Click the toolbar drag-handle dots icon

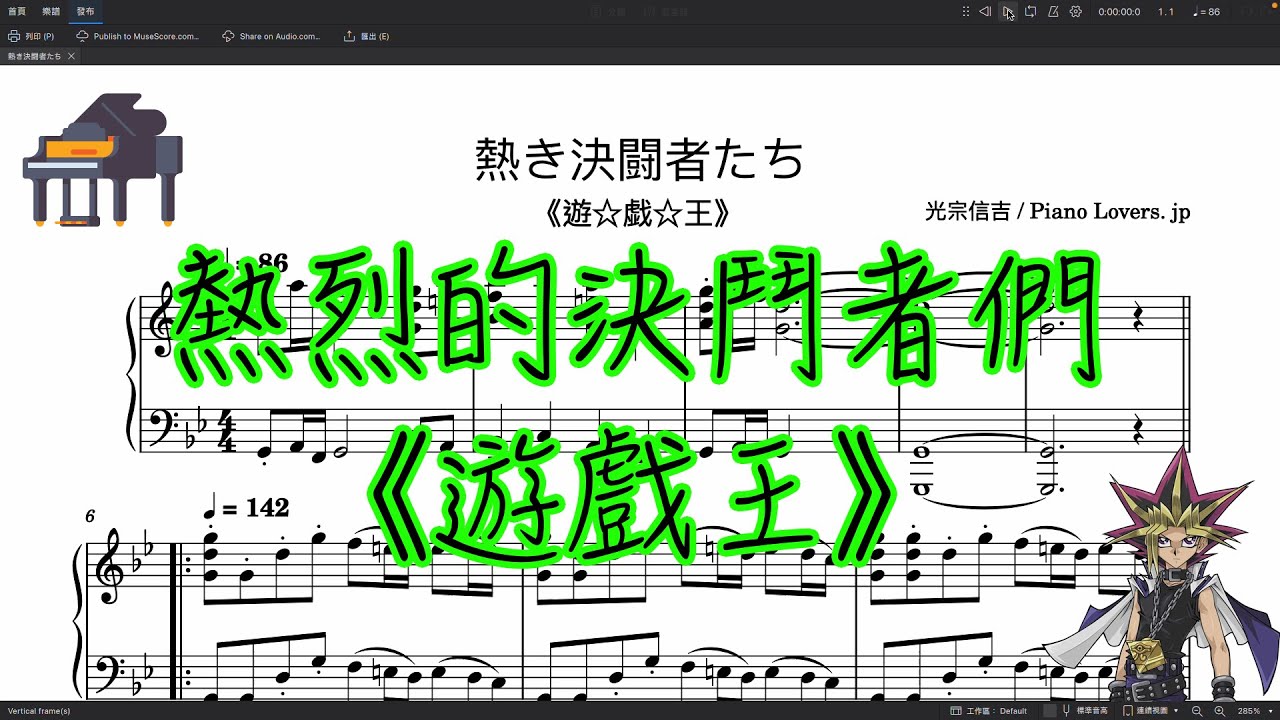click(x=965, y=12)
